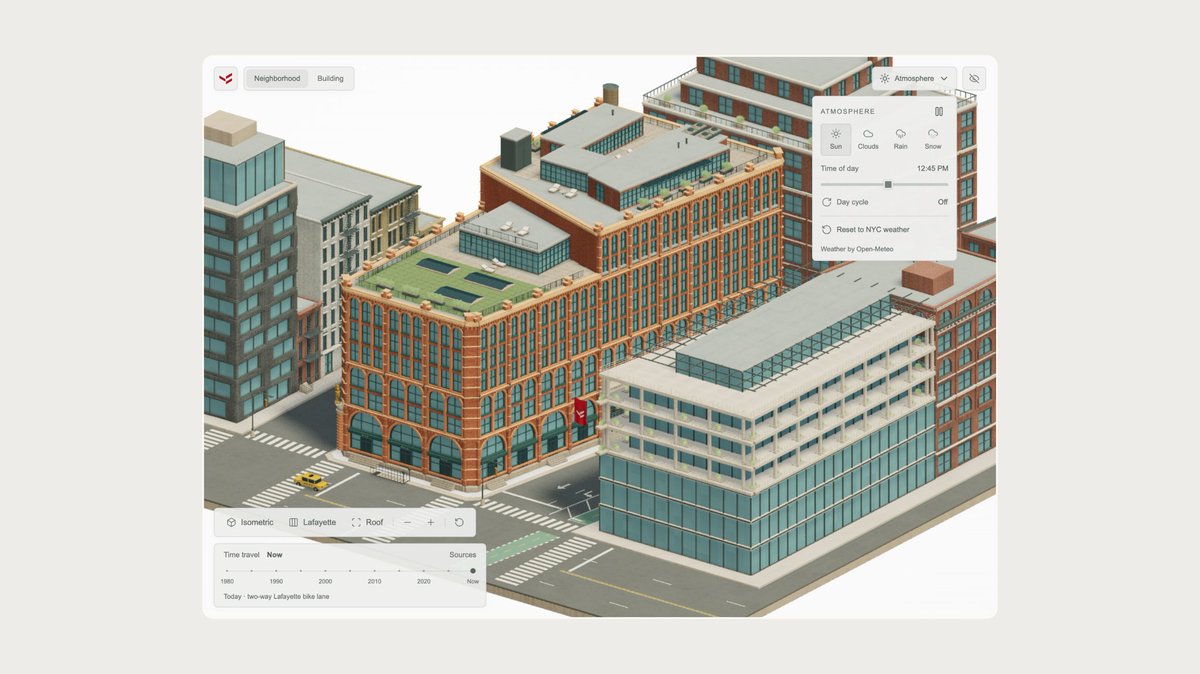1200x674 pixels.
Task: Select Rain weather
Action: pos(901,139)
